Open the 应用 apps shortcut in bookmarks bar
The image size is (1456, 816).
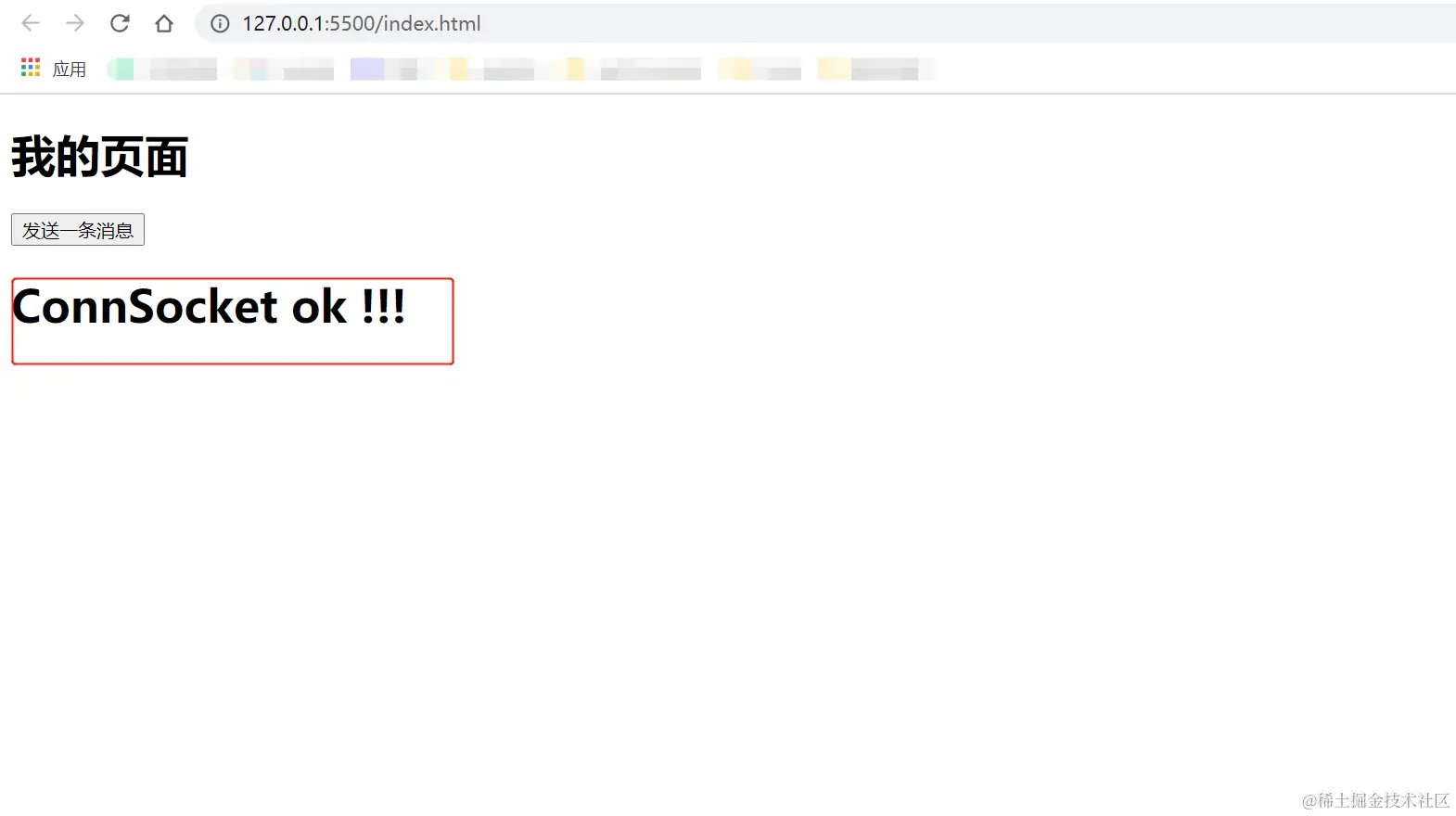click(54, 69)
